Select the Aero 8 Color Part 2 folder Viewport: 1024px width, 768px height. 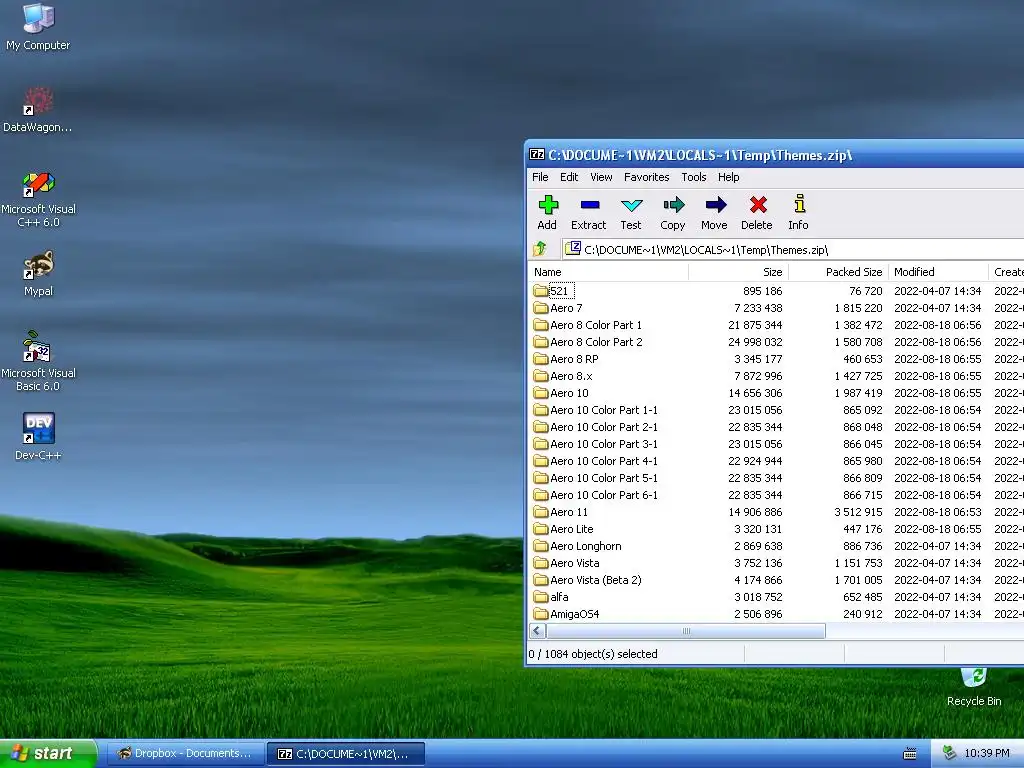[596, 342]
